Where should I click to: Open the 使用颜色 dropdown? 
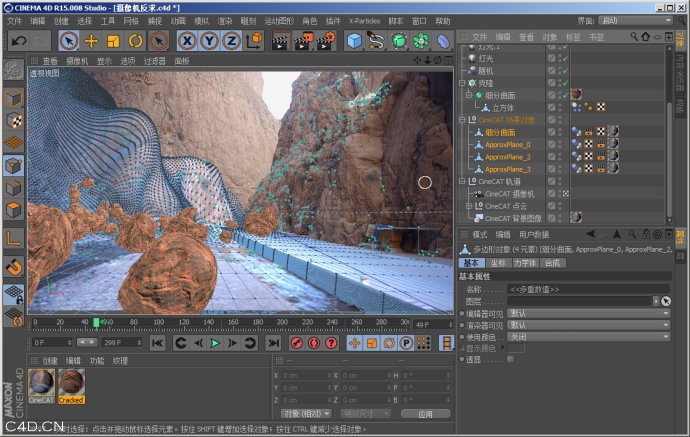pyautogui.click(x=589, y=337)
